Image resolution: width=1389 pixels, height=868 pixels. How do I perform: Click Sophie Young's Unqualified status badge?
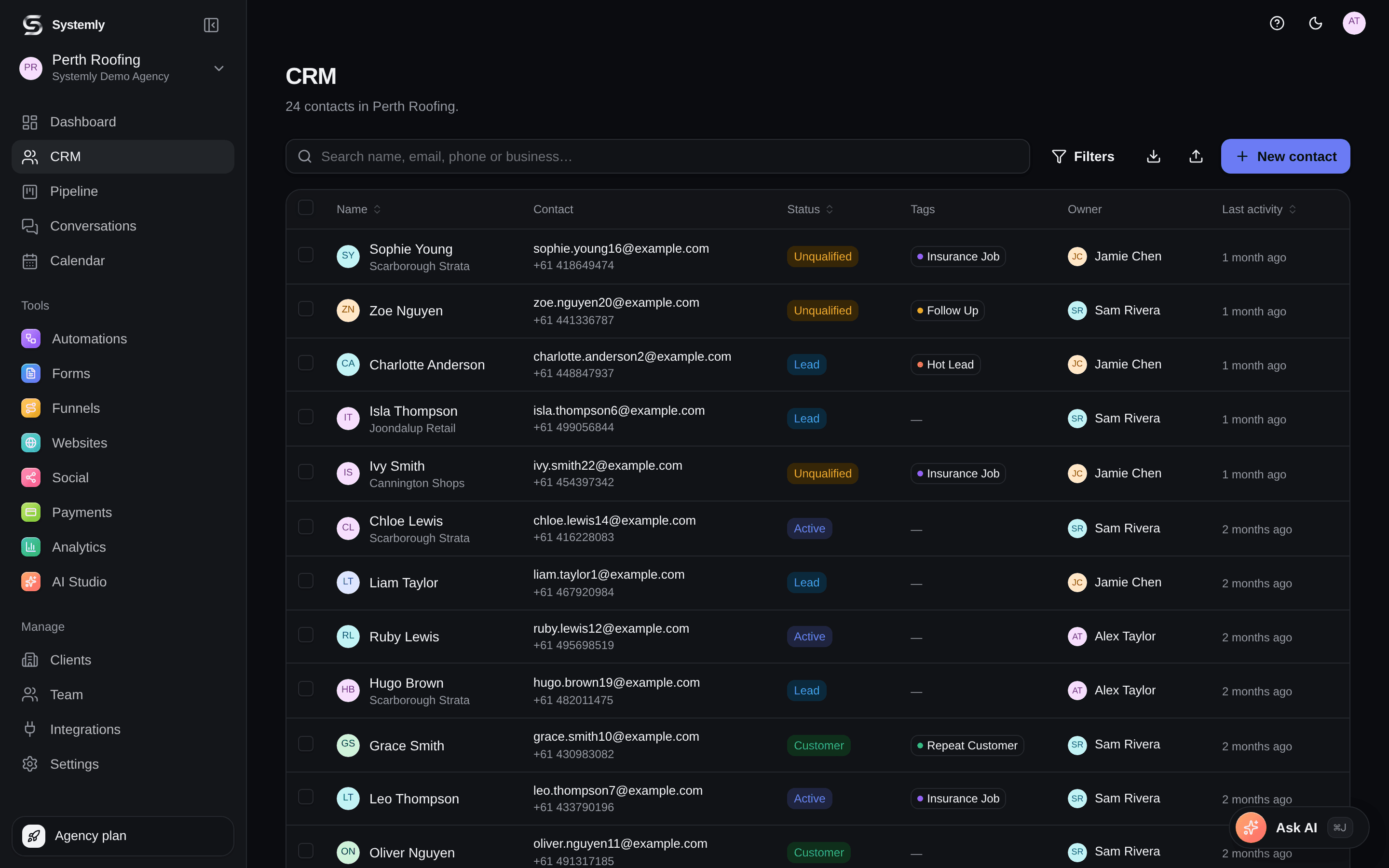pos(822,257)
